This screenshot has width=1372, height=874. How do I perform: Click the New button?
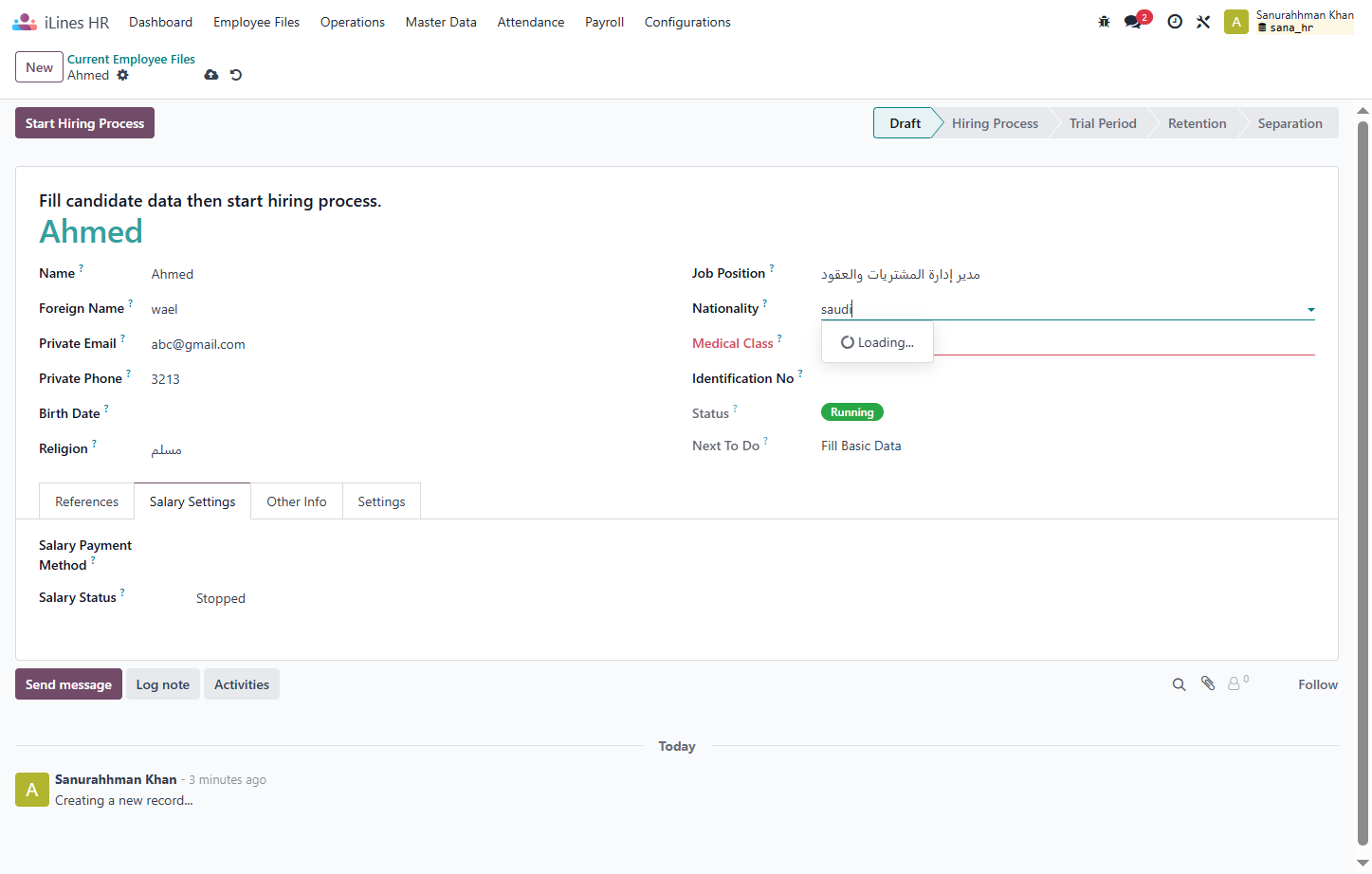[x=39, y=67]
